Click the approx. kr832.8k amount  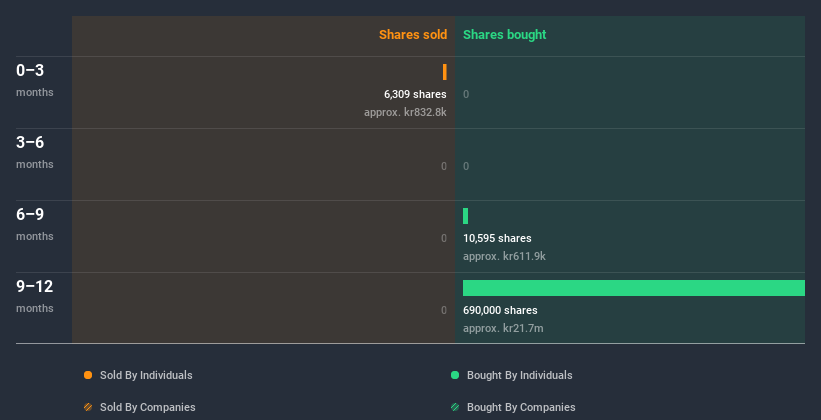pyautogui.click(x=405, y=112)
